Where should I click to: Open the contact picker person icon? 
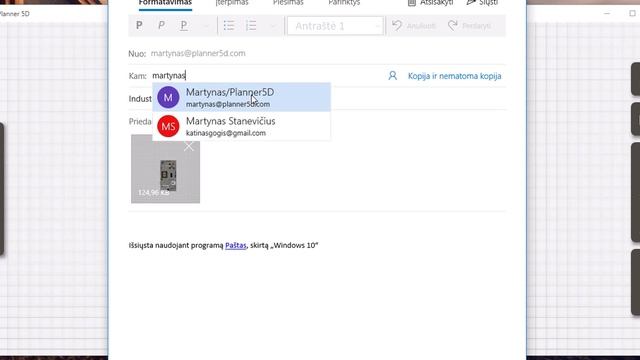[393, 76]
